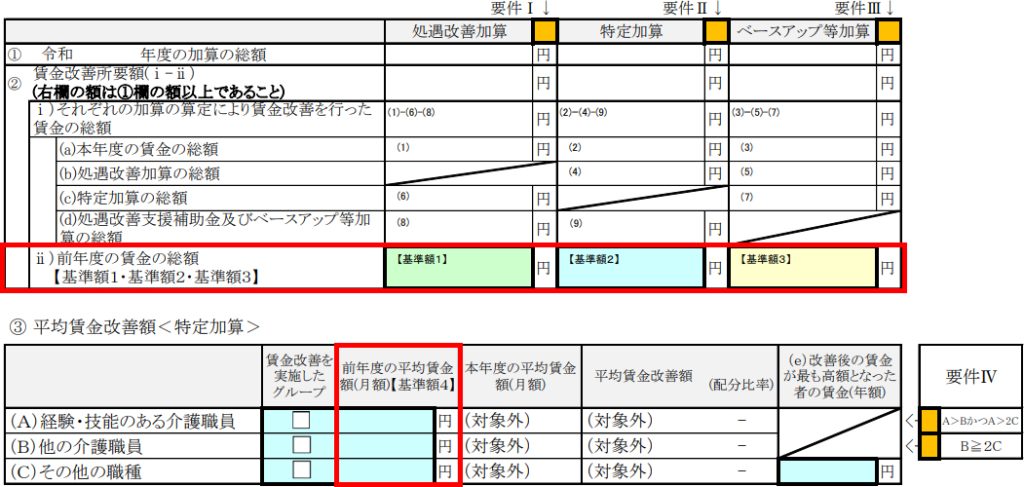The width and height of the screenshot is (1024, 487).
Task: Click the (b)処遇改善加算の総額 label
Action: [x=138, y=174]
